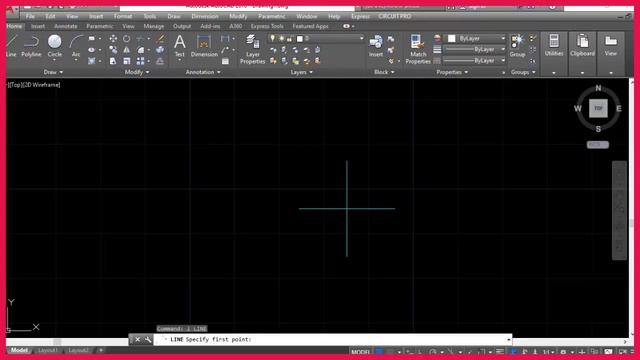Open the layer name dropdown
Viewport: 640px width, 360px height.
(361, 38)
